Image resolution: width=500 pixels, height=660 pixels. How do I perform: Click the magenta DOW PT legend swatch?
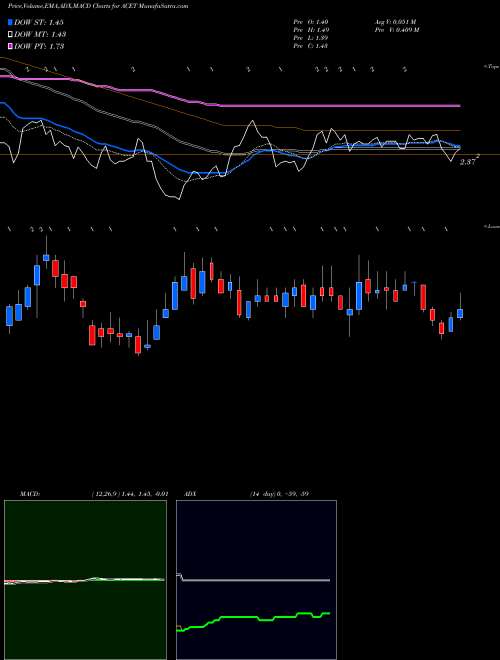(10, 46)
